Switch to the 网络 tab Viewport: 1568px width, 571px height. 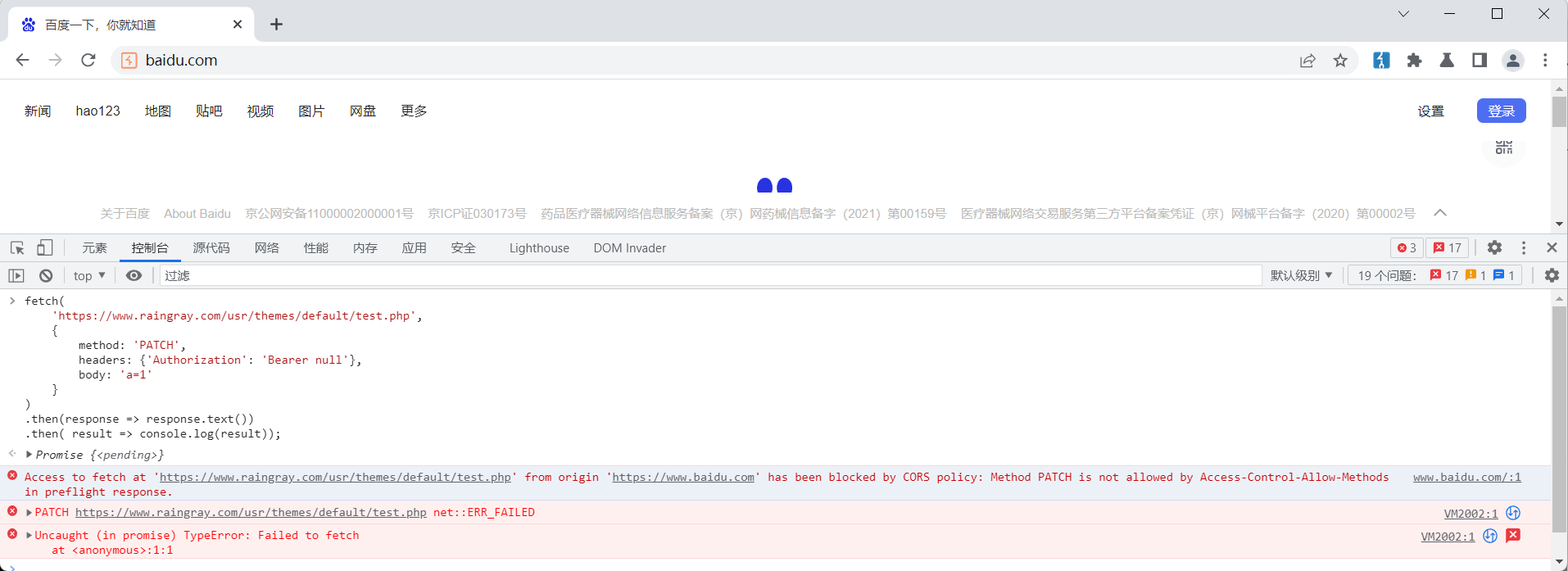click(x=267, y=247)
